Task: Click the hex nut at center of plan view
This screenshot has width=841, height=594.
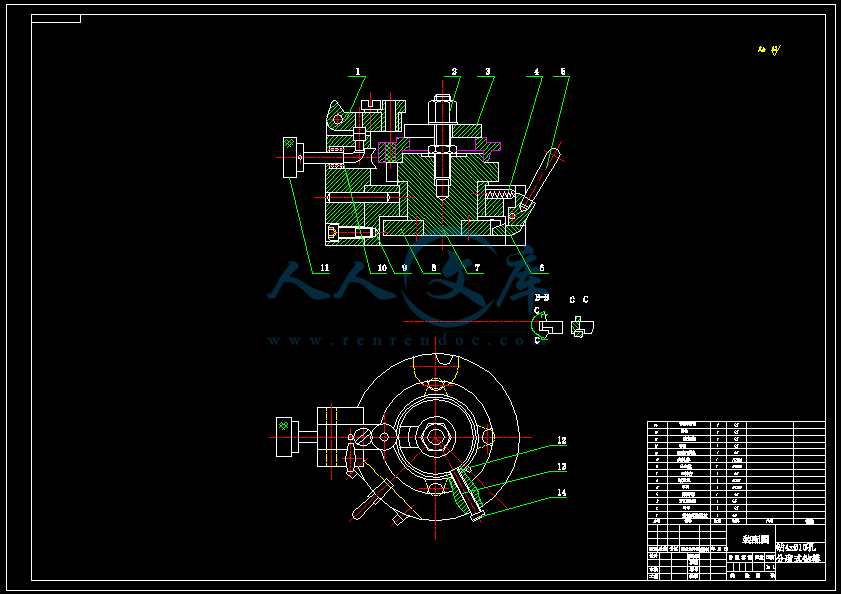Action: [436, 438]
